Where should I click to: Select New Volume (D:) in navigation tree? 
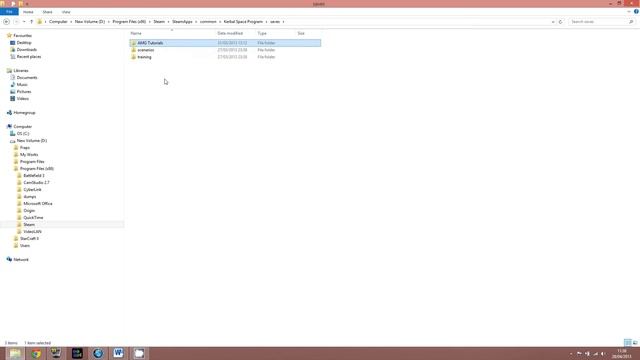pyautogui.click(x=32, y=140)
